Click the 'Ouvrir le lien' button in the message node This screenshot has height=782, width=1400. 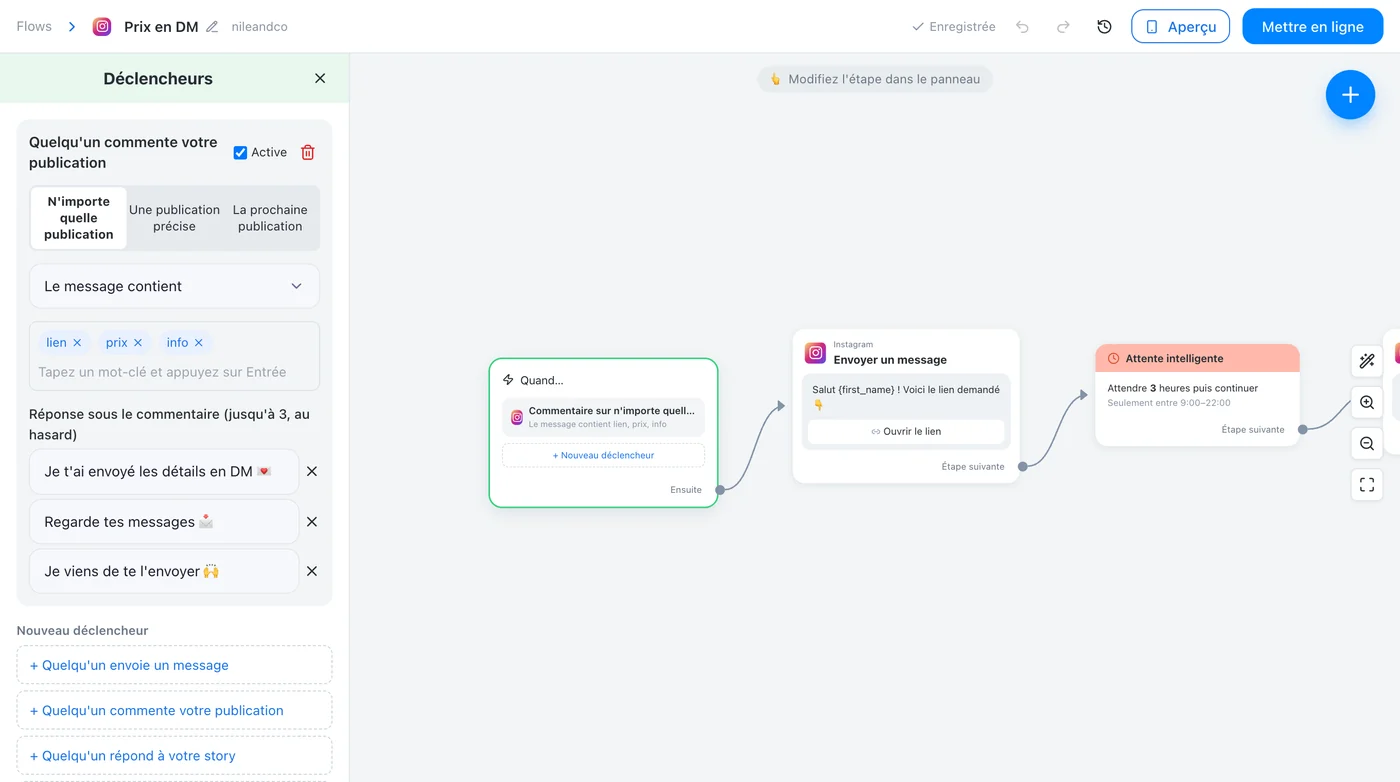coord(906,431)
